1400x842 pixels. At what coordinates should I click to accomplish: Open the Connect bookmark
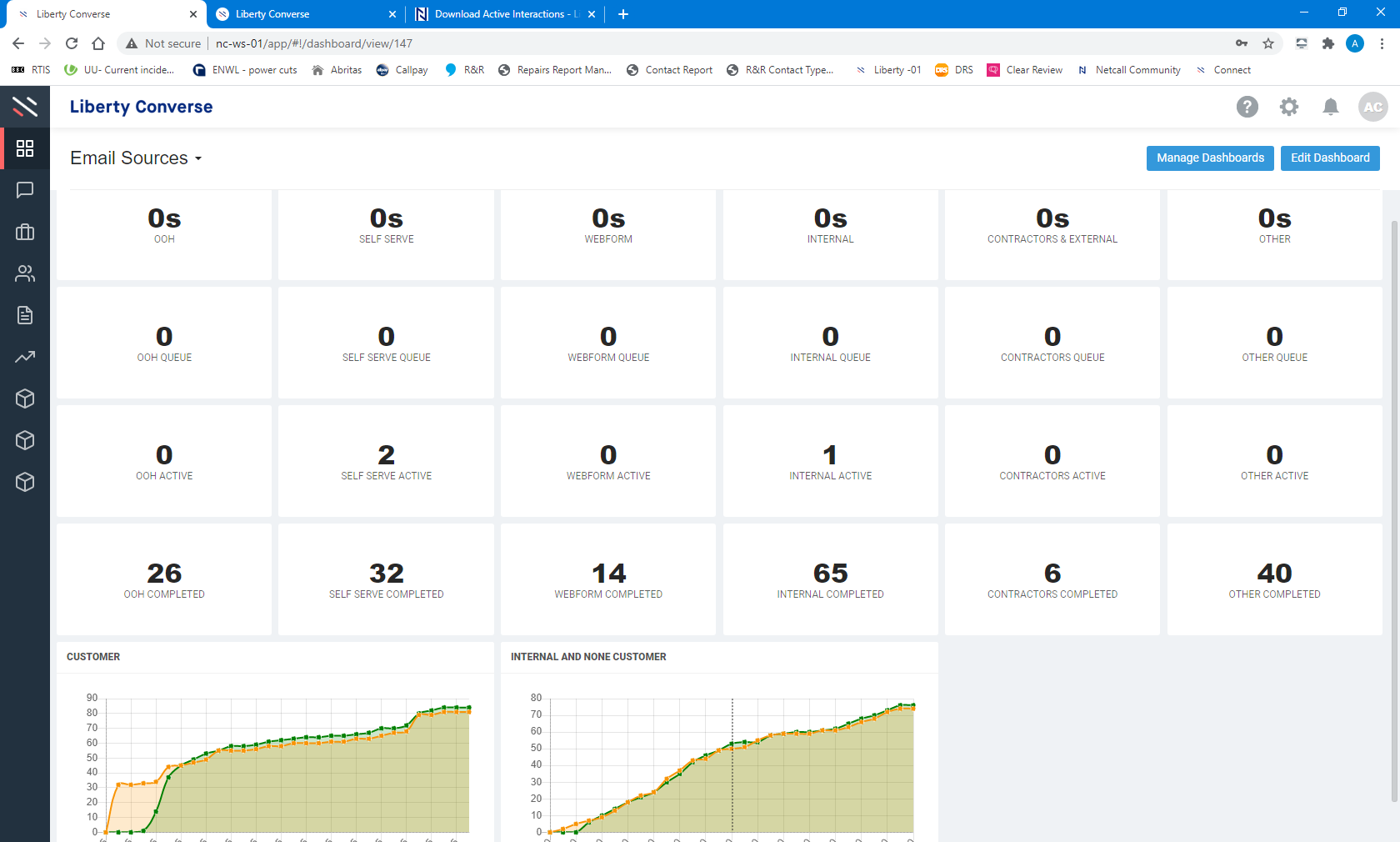pyautogui.click(x=1223, y=70)
